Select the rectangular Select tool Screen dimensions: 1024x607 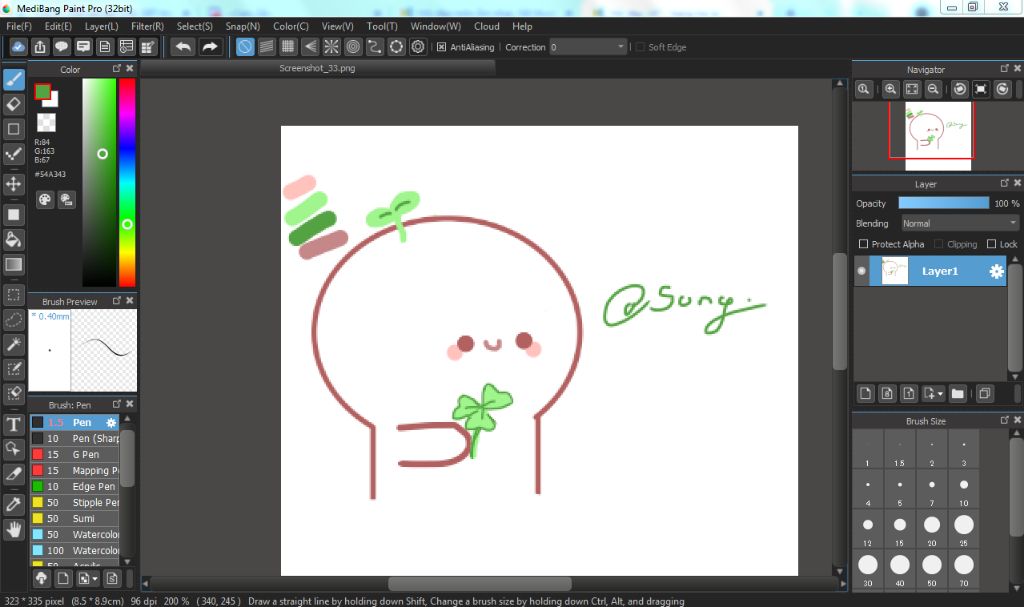point(14,295)
